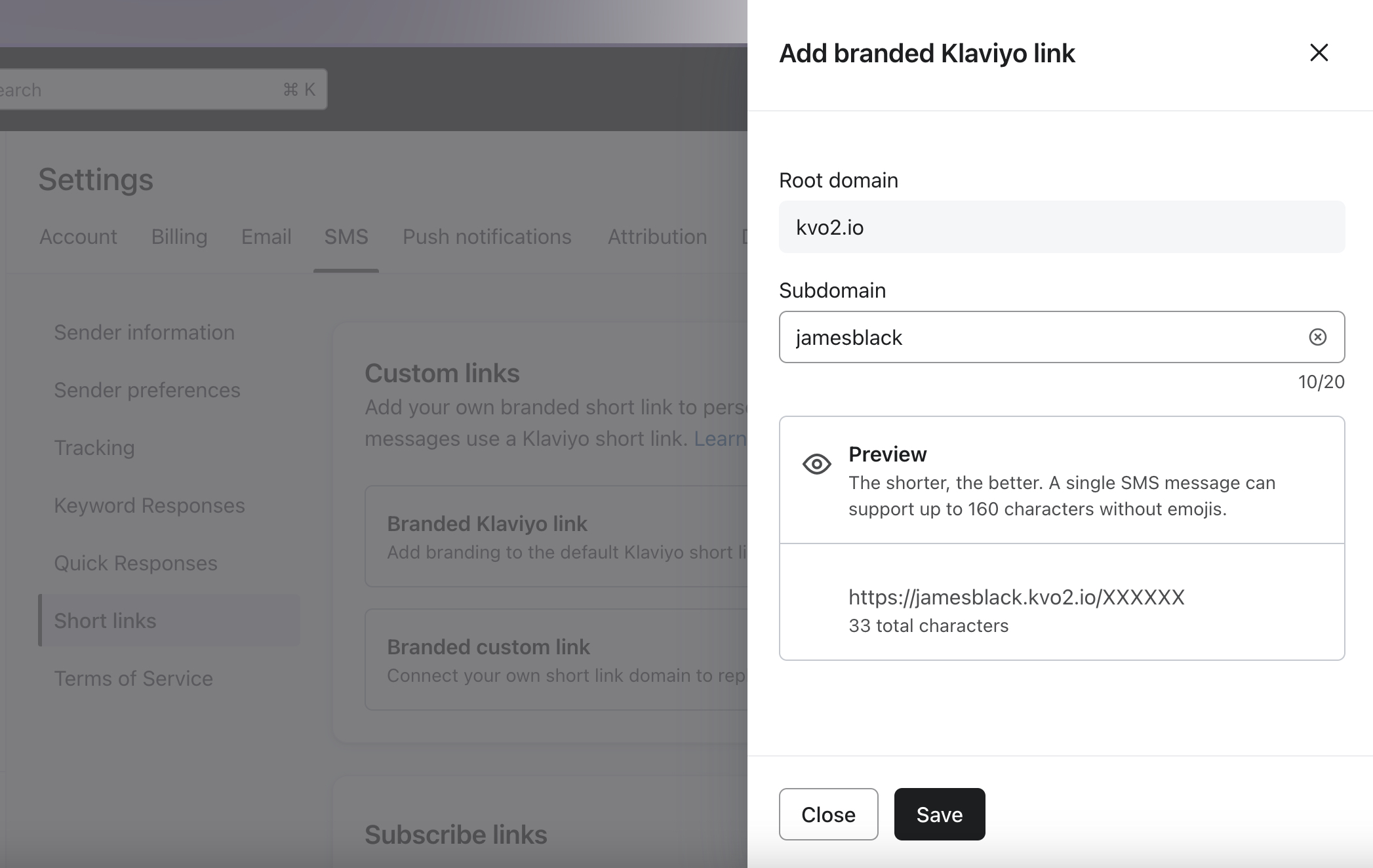This screenshot has height=868, width=1373.
Task: Click the Terms of Service sidebar item
Action: pyautogui.click(x=133, y=677)
